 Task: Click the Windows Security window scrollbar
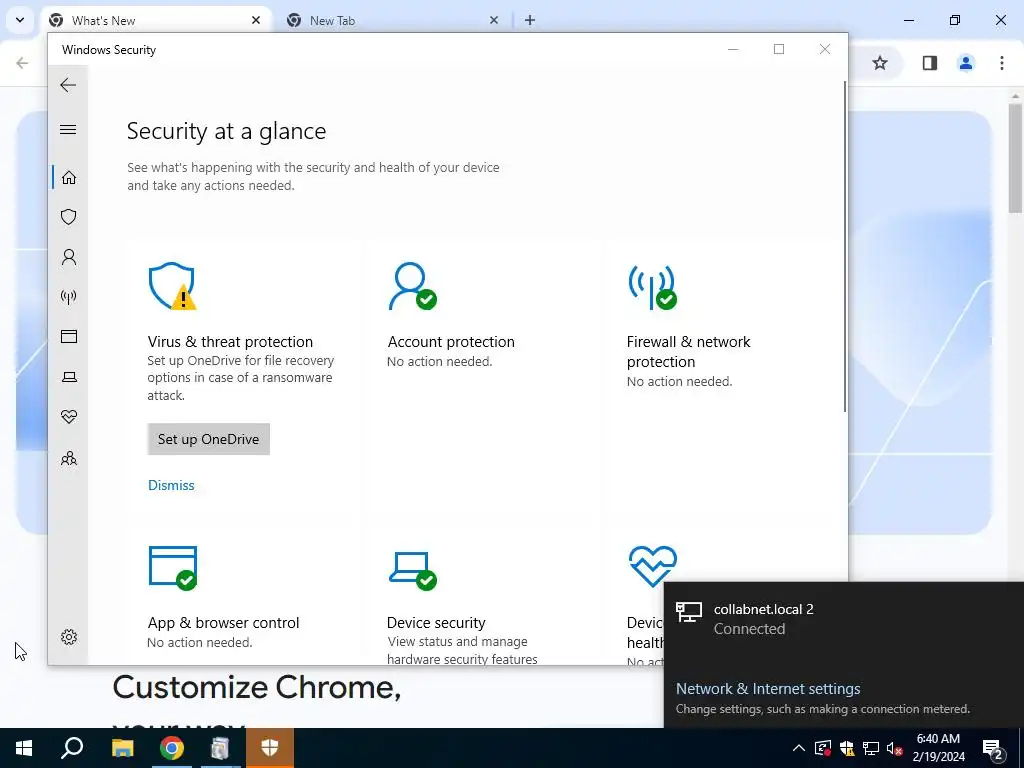coord(844,247)
